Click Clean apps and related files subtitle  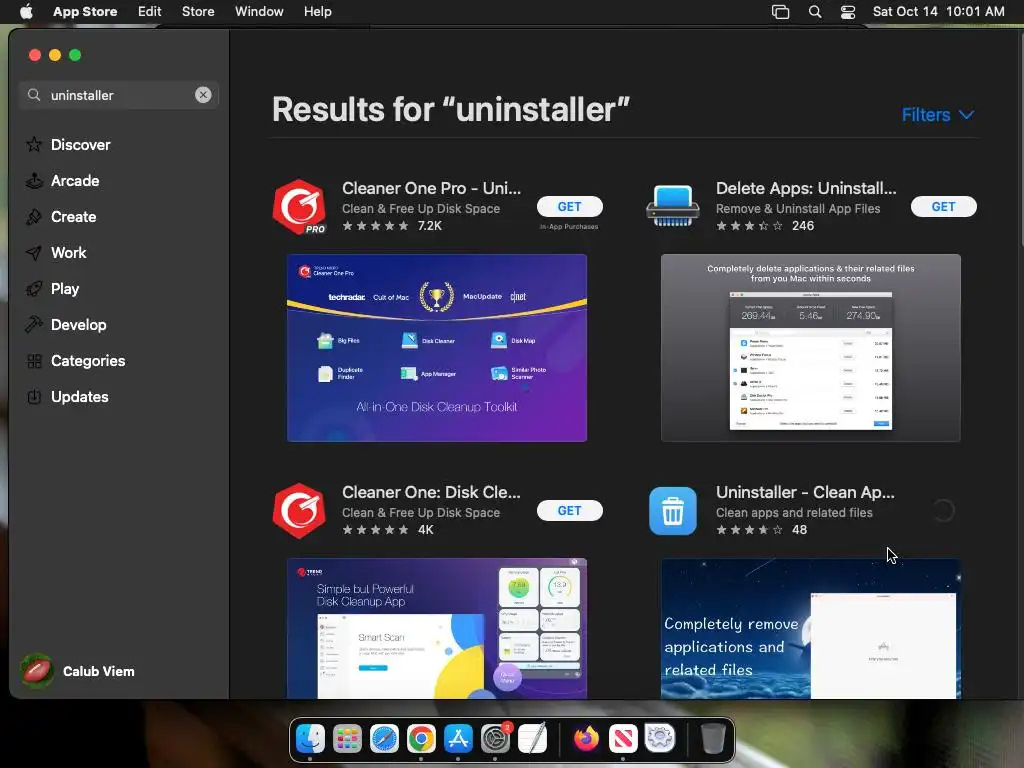click(794, 513)
